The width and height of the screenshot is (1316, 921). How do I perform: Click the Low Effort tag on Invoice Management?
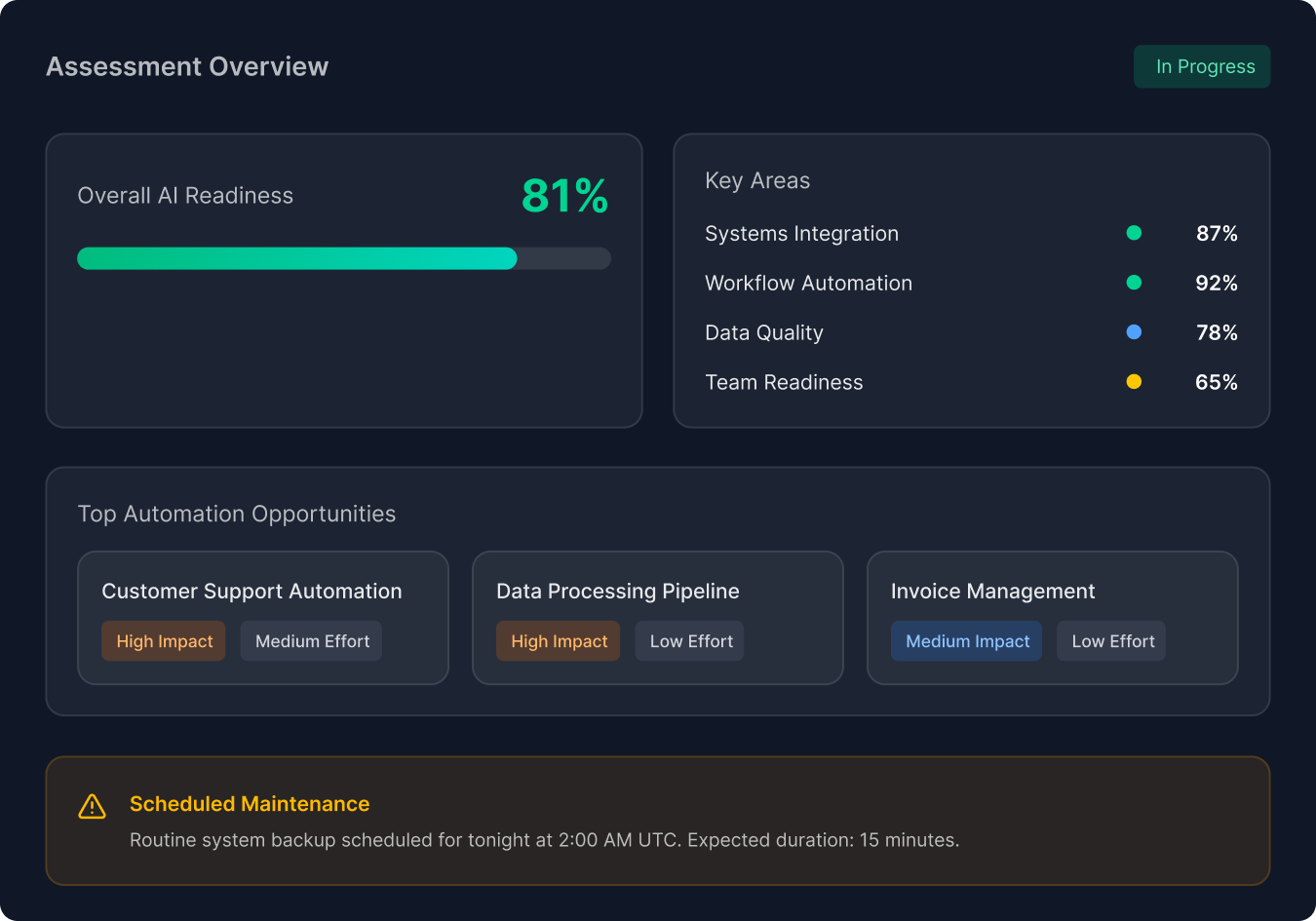click(1111, 640)
